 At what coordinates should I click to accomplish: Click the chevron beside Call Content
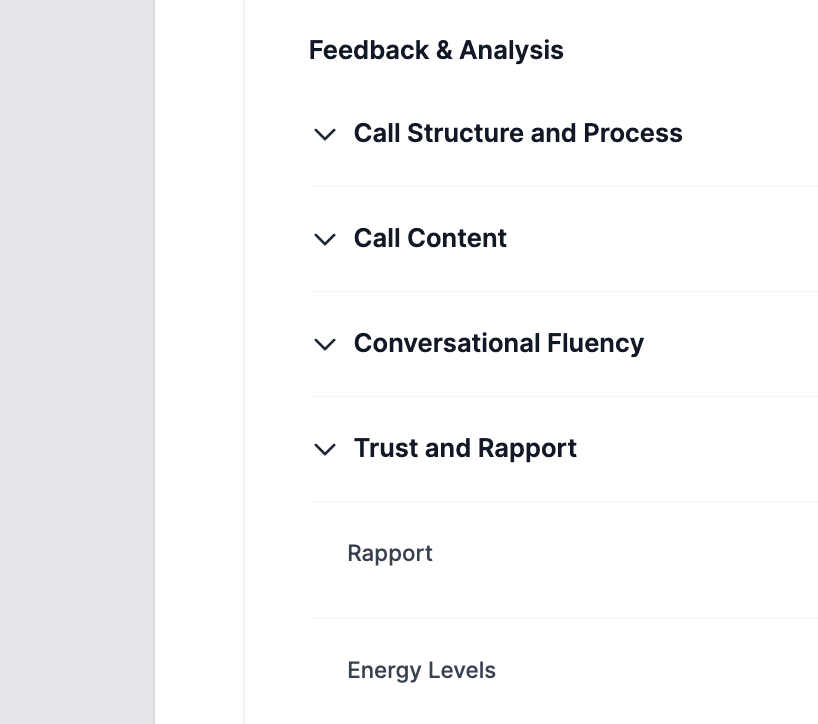324,240
